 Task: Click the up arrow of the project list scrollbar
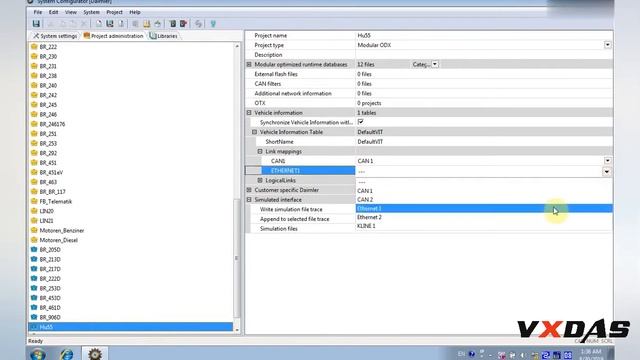coord(237,46)
